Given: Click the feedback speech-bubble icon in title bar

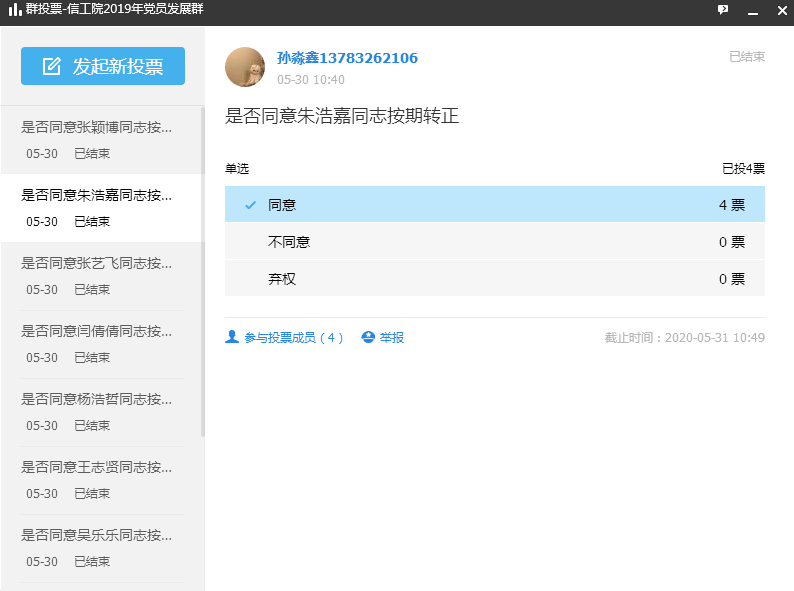Looking at the screenshot, I should [723, 10].
